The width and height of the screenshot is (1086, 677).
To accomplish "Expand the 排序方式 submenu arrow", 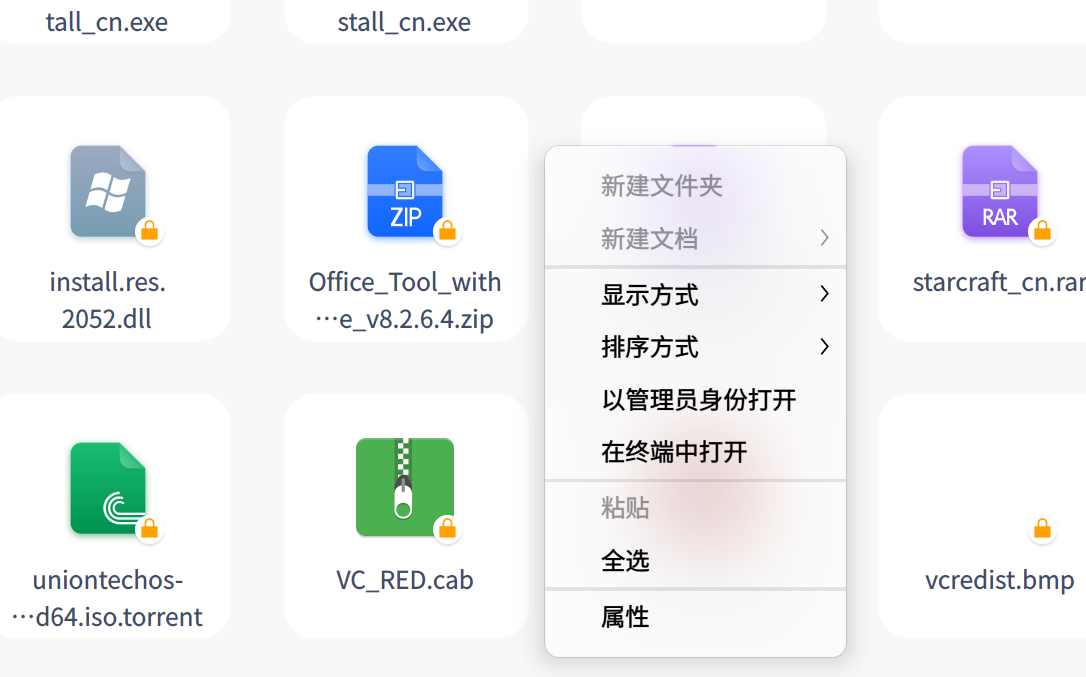I will click(824, 346).
